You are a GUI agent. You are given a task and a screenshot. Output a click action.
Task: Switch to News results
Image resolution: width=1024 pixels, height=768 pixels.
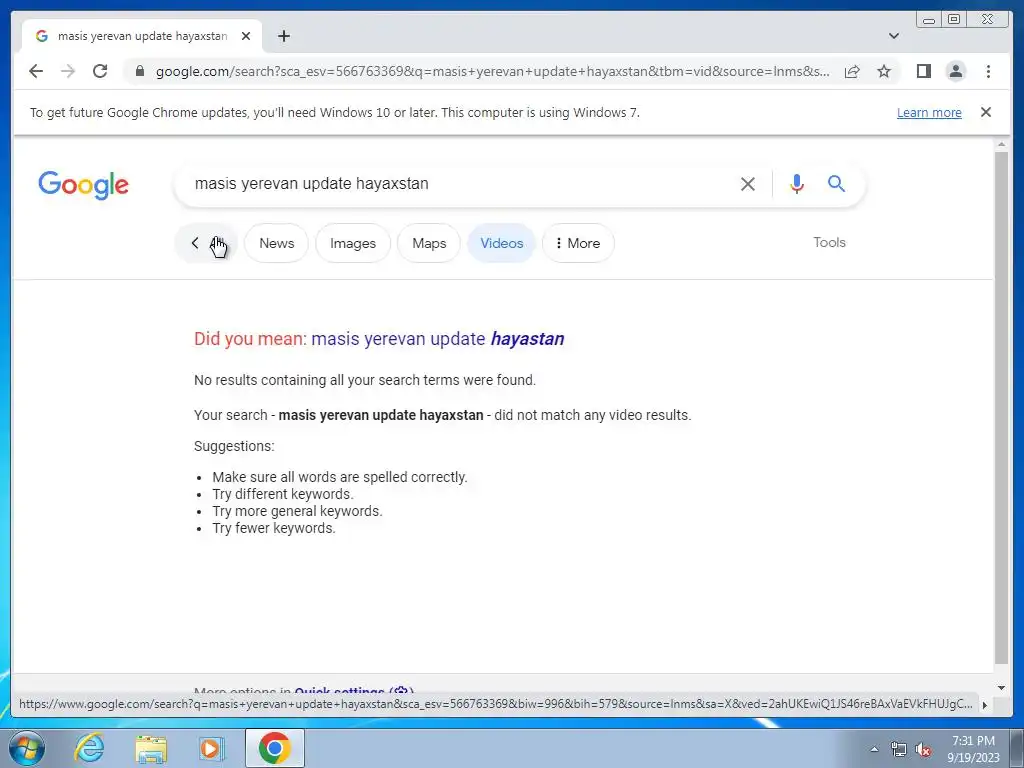click(x=276, y=243)
